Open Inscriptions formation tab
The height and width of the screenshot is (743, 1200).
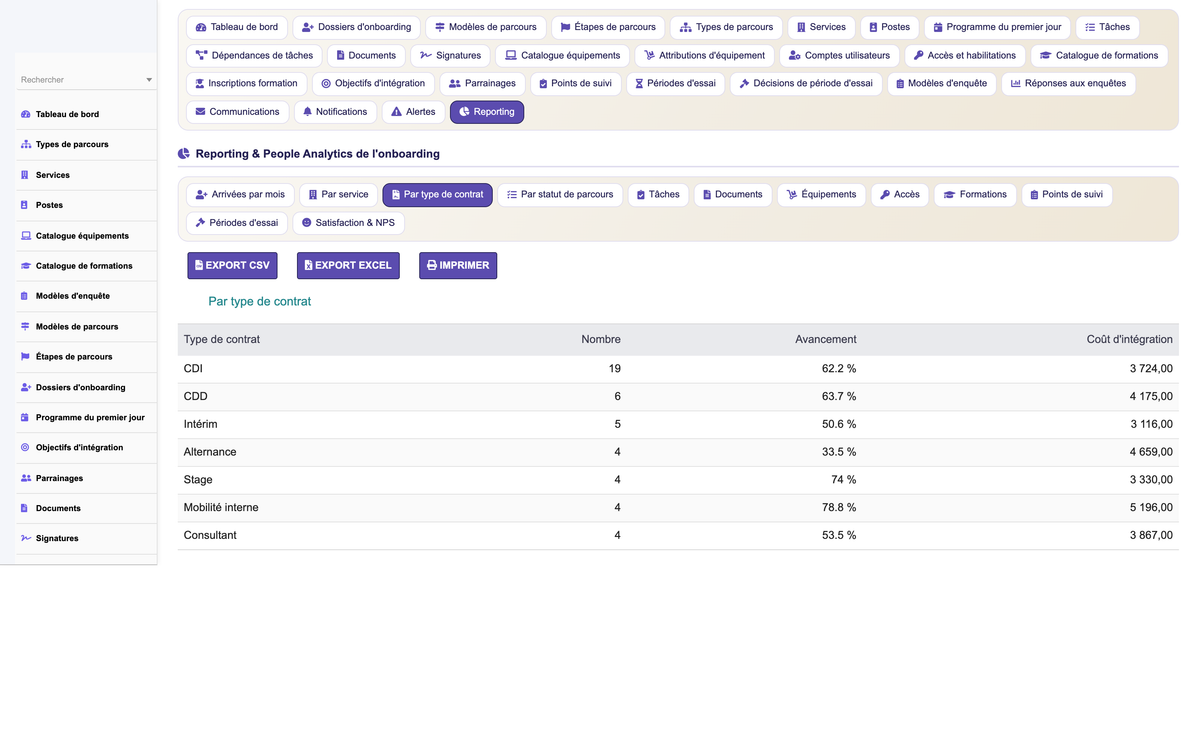[x=246, y=84]
